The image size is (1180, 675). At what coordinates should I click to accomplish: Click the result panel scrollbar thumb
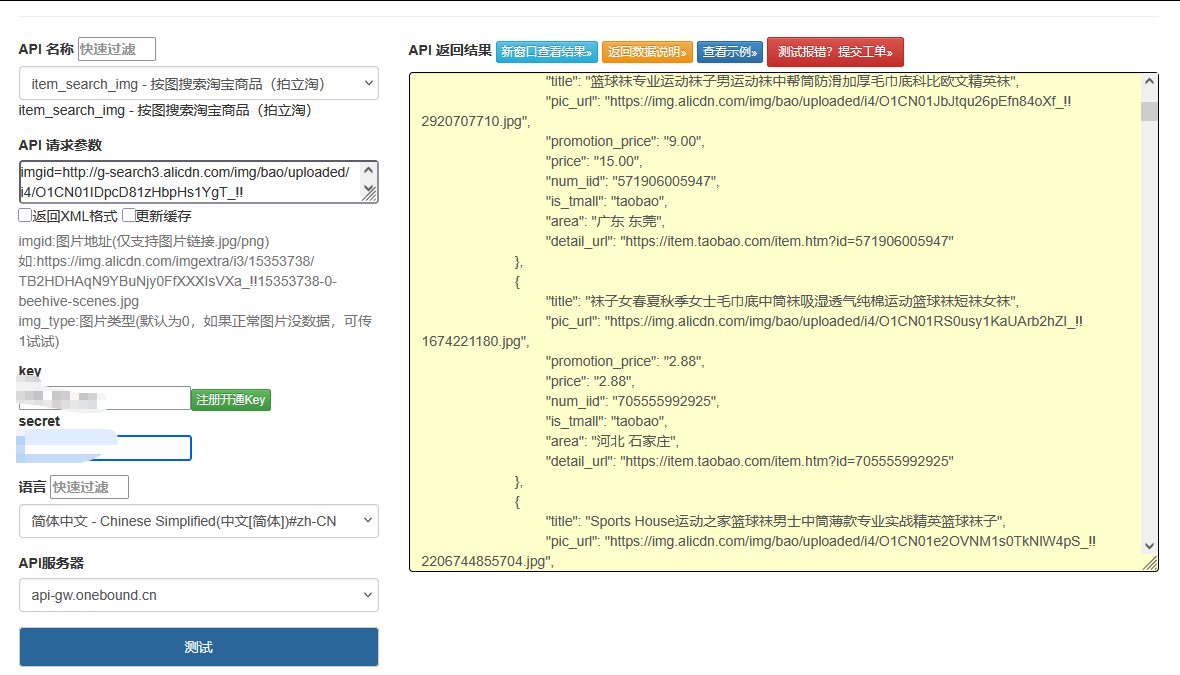tap(1149, 111)
